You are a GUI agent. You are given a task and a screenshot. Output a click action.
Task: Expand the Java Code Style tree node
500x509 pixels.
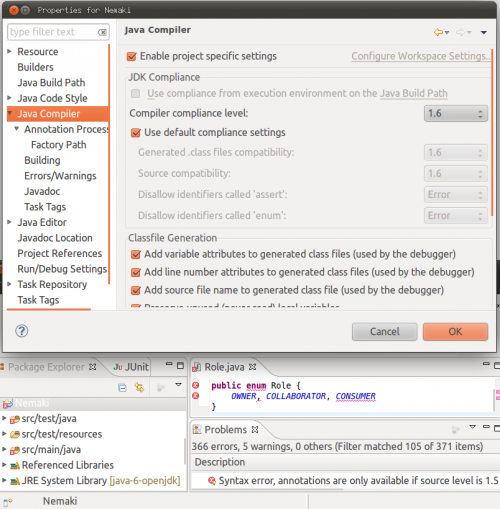pyautogui.click(x=10, y=98)
